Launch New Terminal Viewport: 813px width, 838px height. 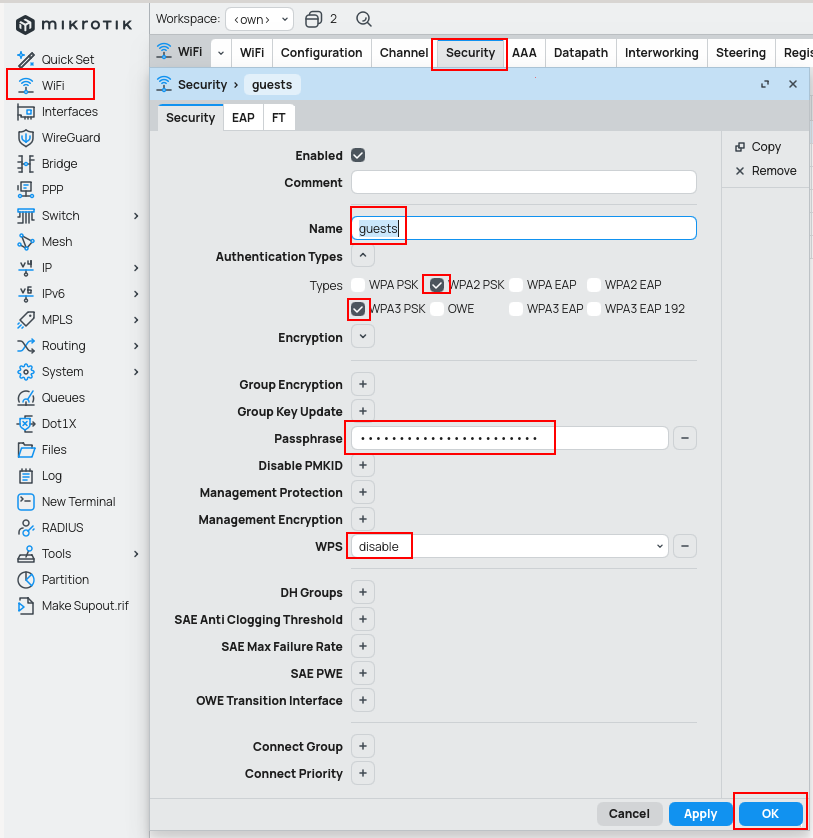(66, 502)
